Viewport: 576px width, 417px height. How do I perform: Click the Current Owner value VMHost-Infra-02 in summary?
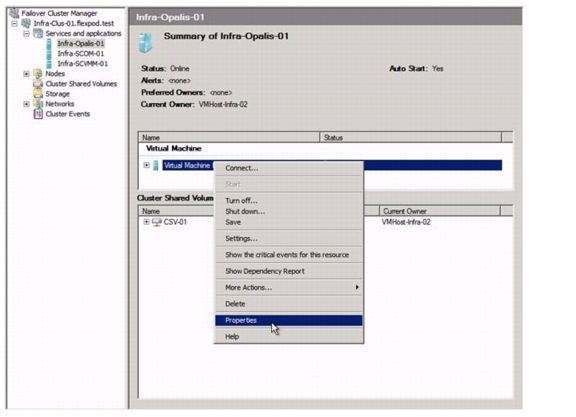coord(223,104)
